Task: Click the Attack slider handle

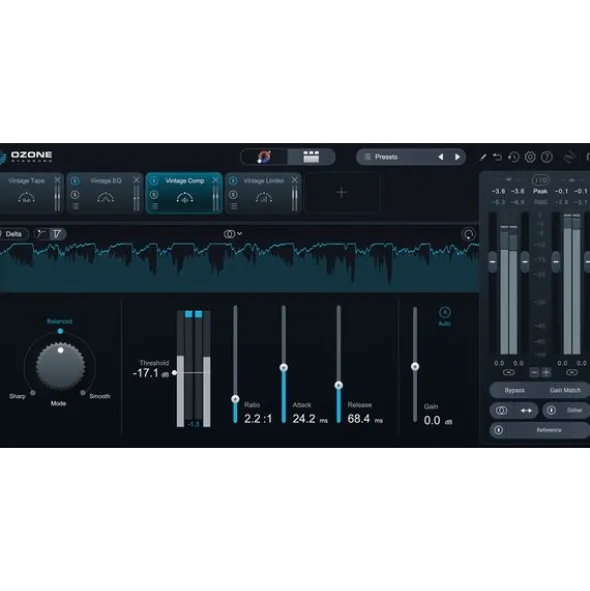Action: pos(284,367)
